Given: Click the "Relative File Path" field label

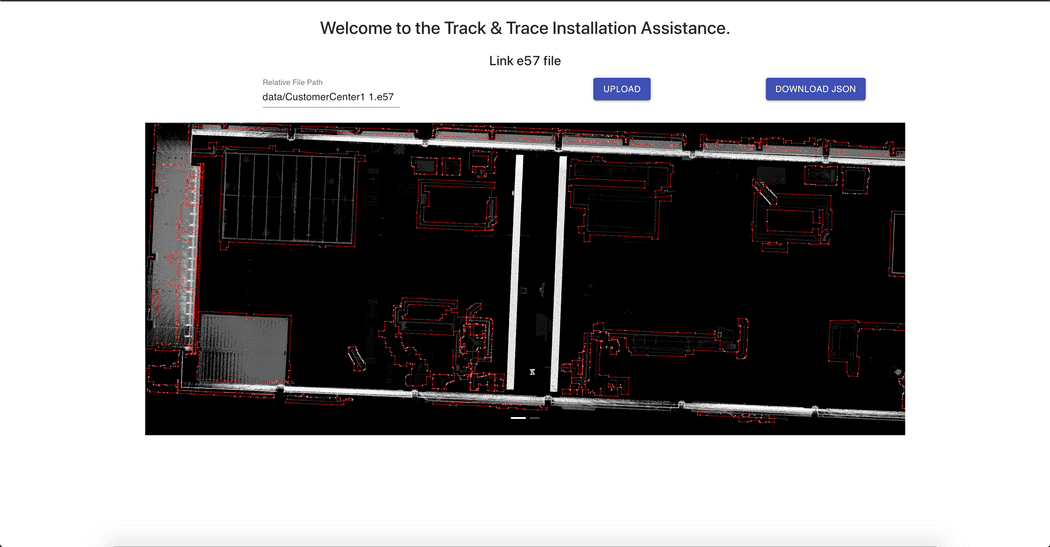Looking at the screenshot, I should click(x=292, y=82).
